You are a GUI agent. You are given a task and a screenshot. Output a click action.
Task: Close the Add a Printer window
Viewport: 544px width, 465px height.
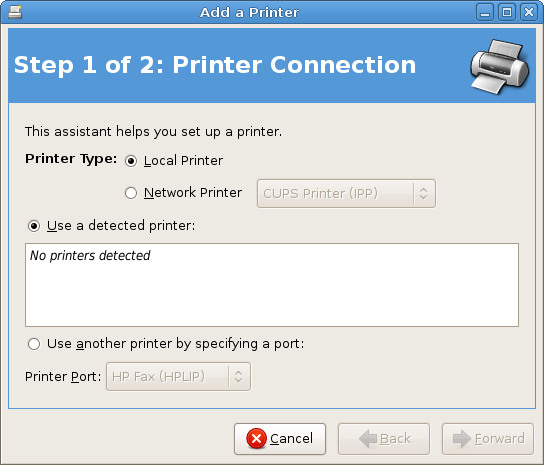click(x=529, y=12)
